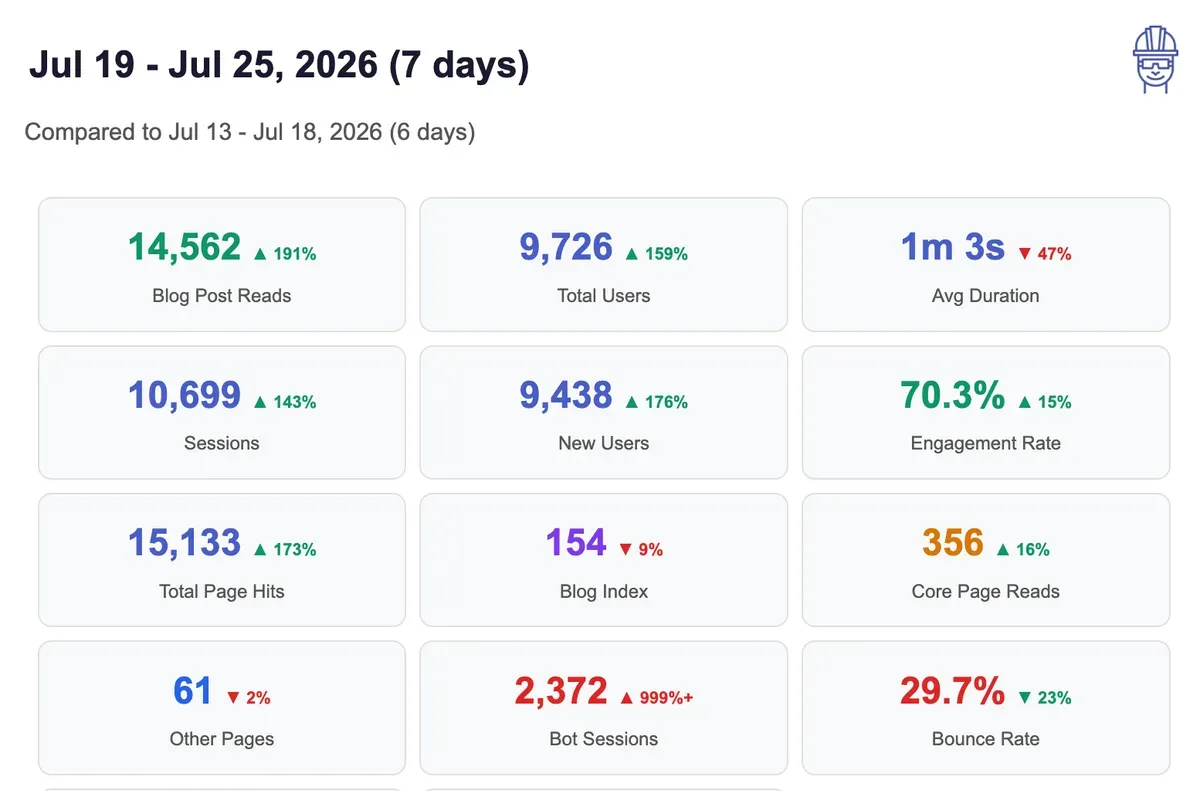1200x791 pixels.
Task: Select the "Bot Sessions" label
Action: (604, 739)
